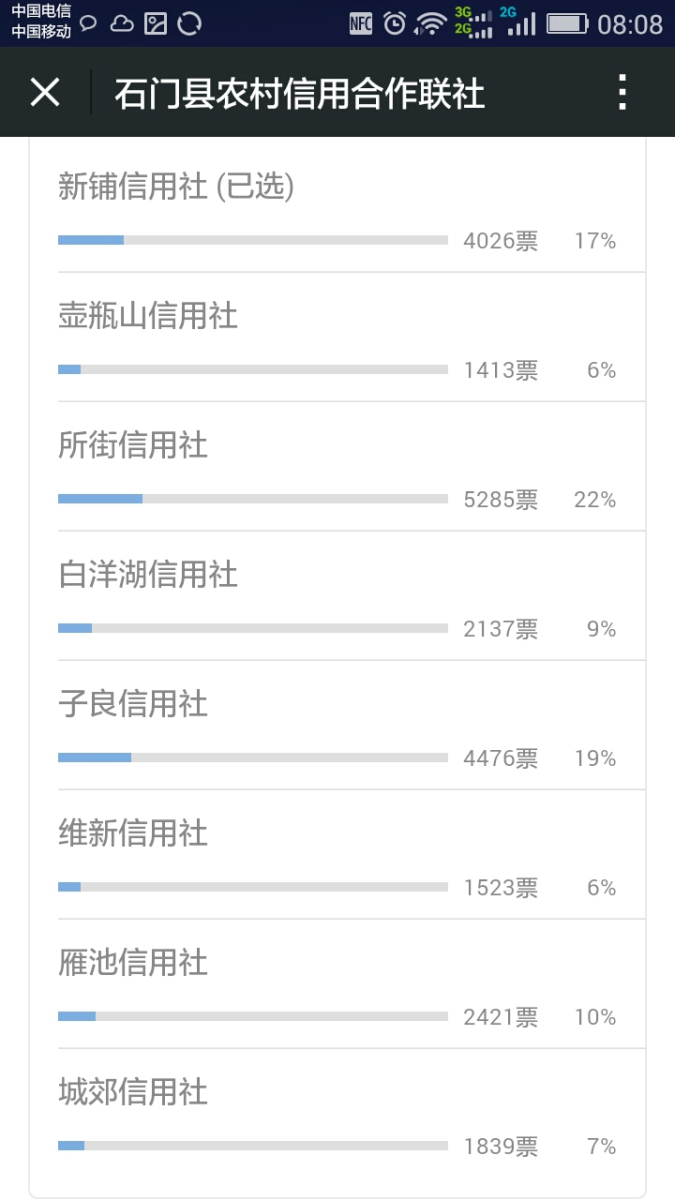Open the three-dot overflow menu
Viewport: 675px width, 1200px height.
pyautogui.click(x=622, y=93)
